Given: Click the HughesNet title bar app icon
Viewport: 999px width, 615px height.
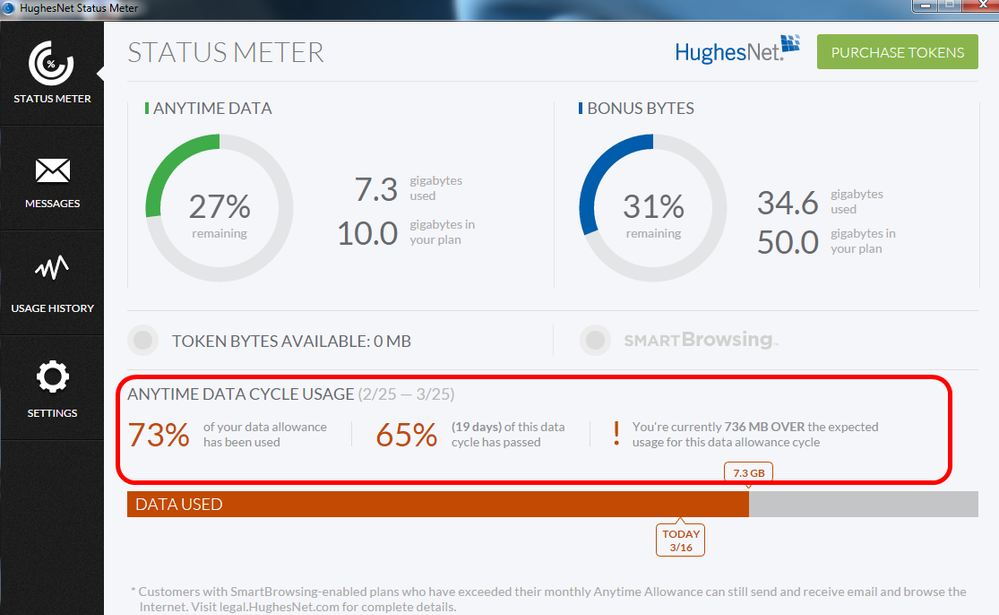Looking at the screenshot, I should point(10,8).
